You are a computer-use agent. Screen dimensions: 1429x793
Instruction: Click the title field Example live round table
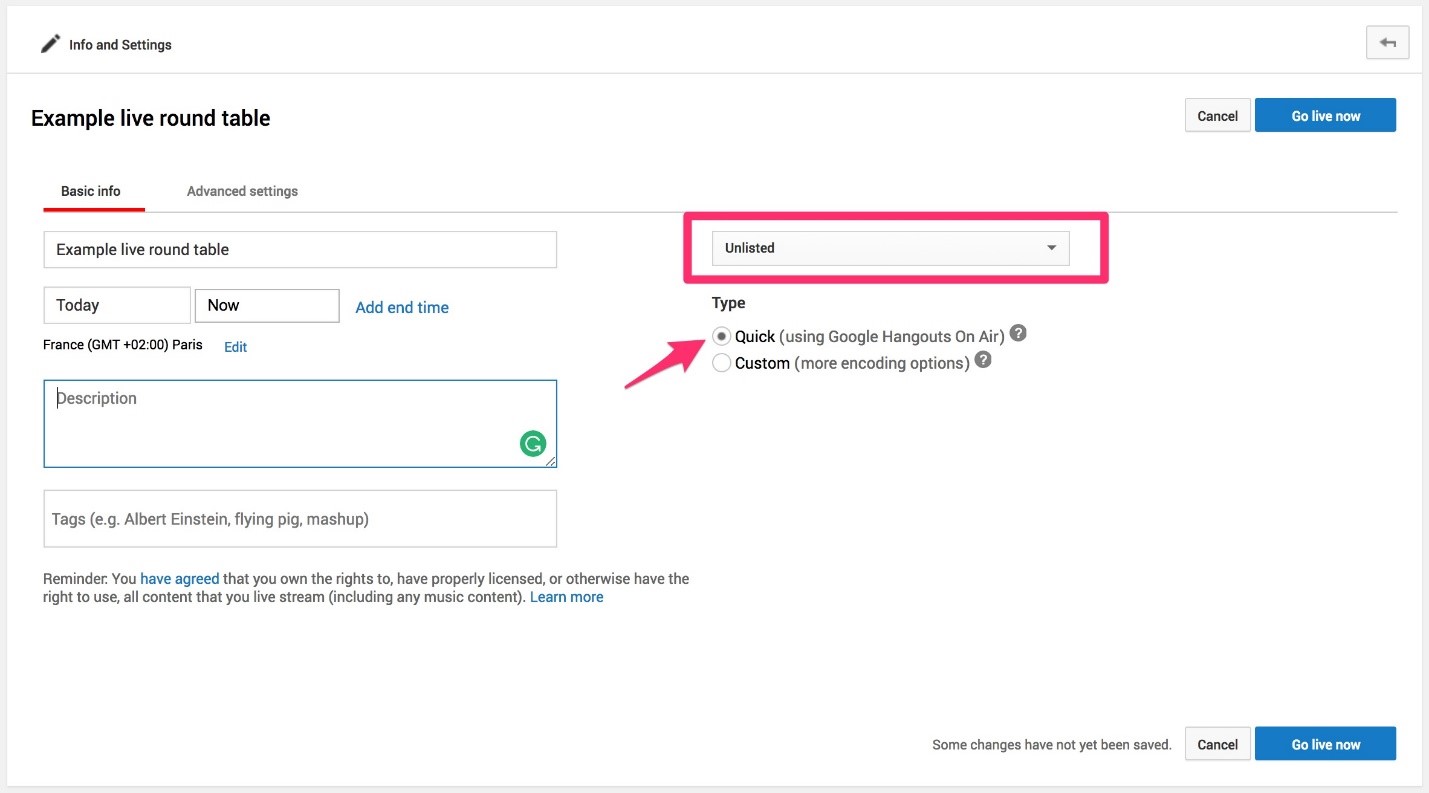[300, 250]
